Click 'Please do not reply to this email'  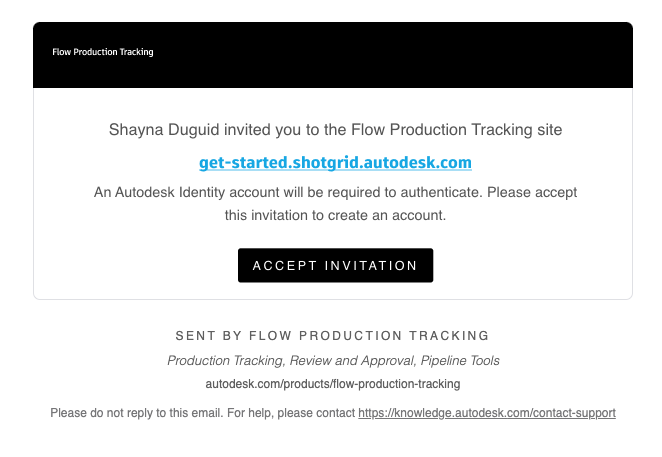point(136,413)
